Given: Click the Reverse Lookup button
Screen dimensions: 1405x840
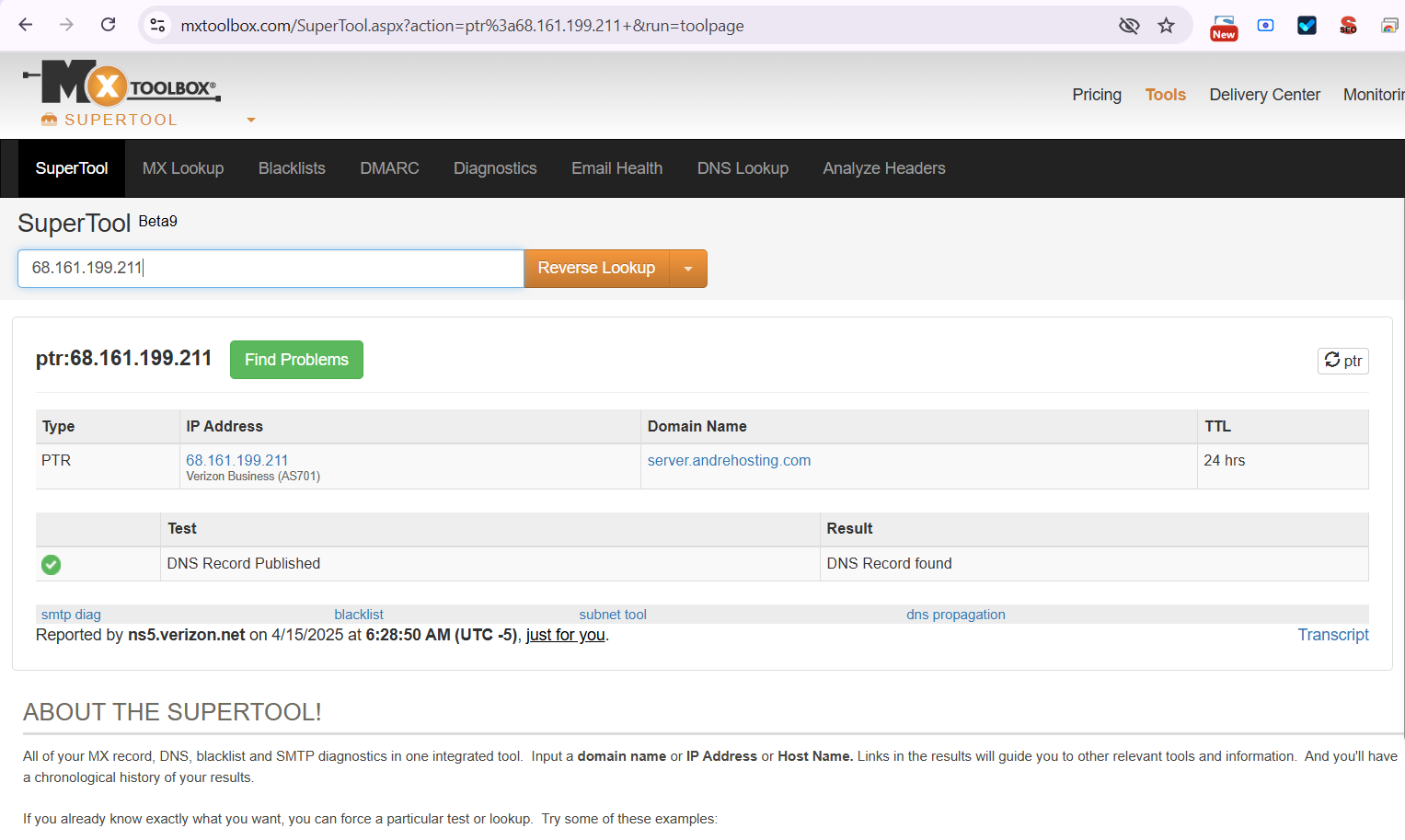Looking at the screenshot, I should [x=596, y=269].
